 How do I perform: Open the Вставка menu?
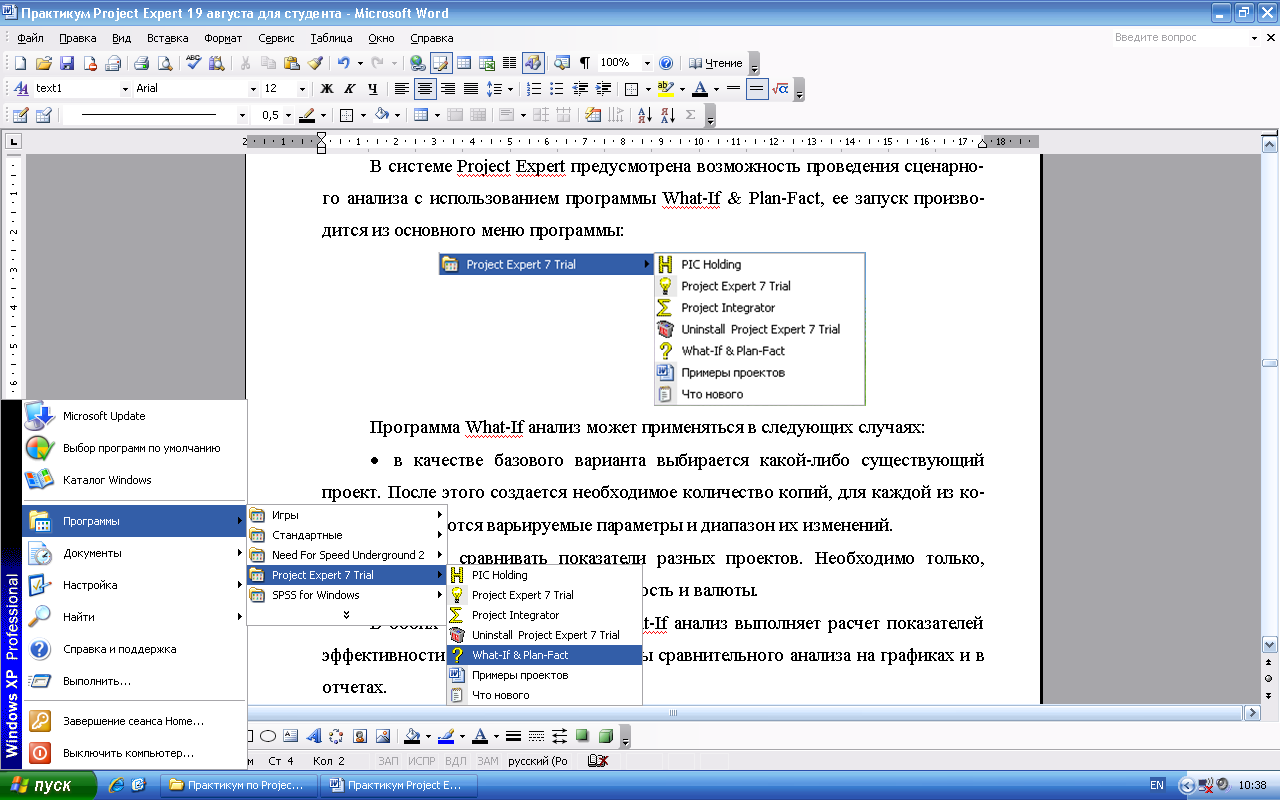pos(167,38)
